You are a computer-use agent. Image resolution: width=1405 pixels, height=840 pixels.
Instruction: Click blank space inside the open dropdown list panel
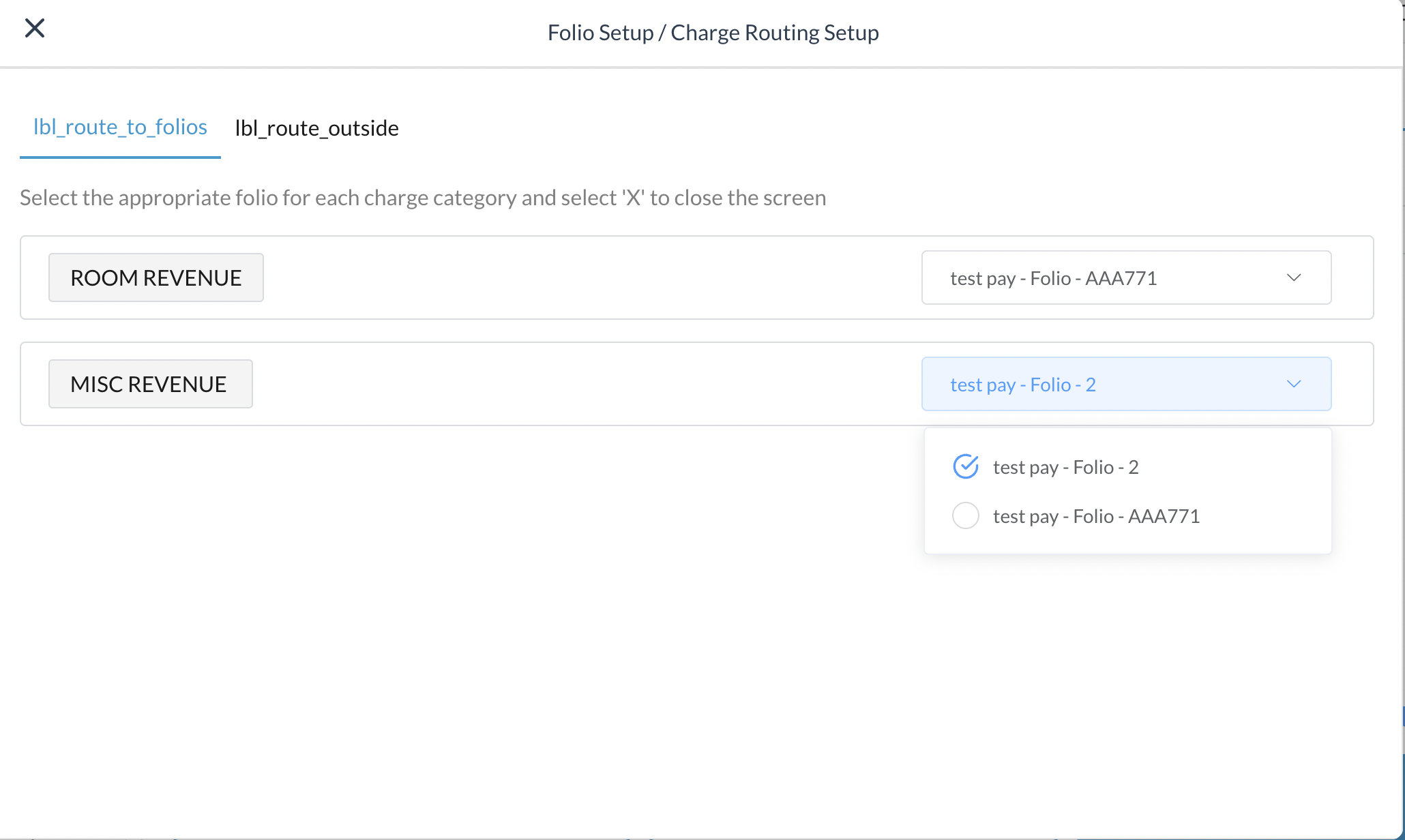pos(1262,491)
